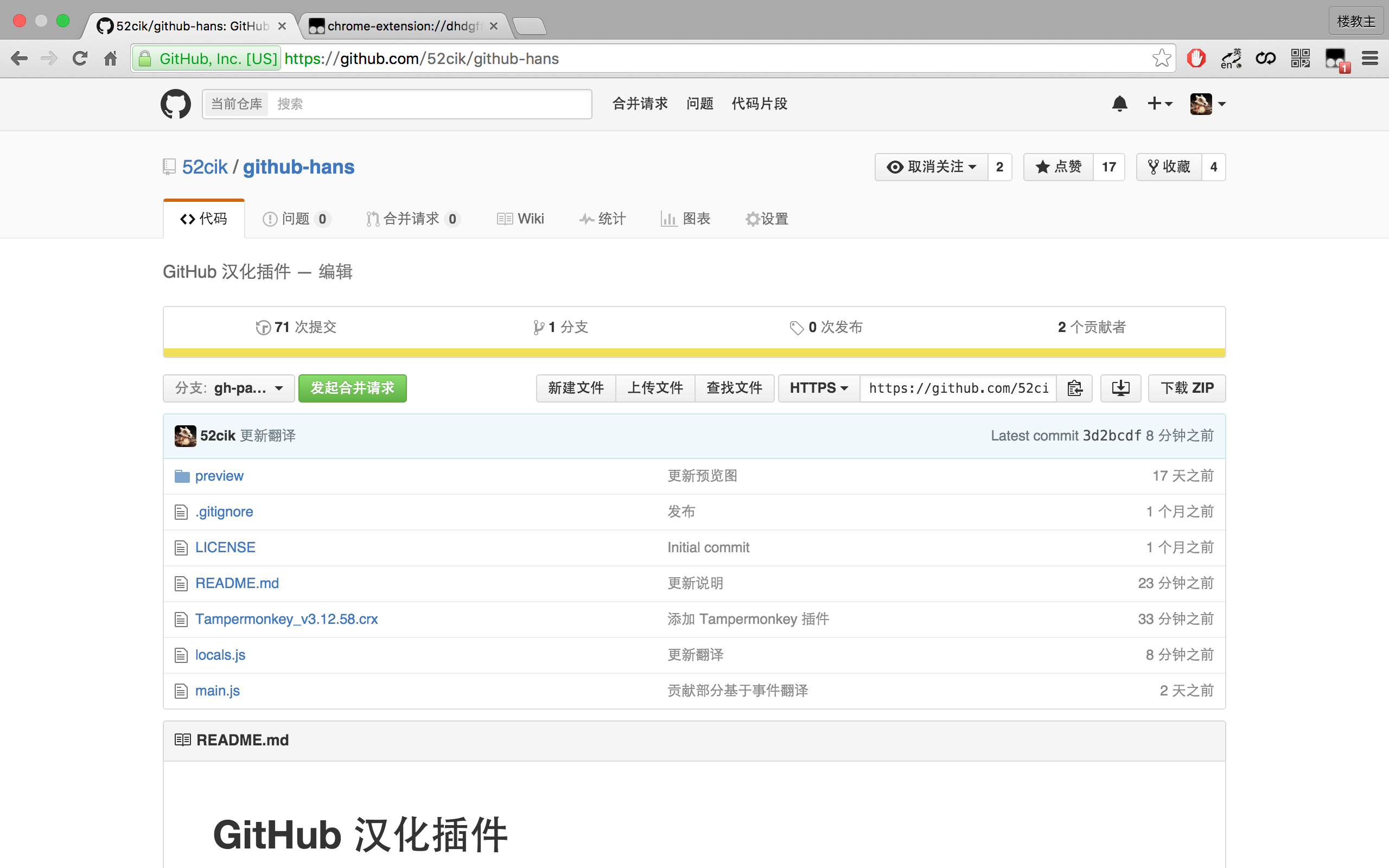Click the yellow language stats bar

point(694,353)
